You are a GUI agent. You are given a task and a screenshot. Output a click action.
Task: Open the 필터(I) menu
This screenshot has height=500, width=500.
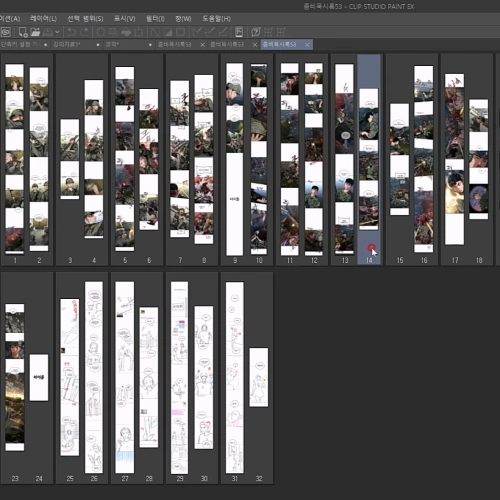click(x=155, y=18)
